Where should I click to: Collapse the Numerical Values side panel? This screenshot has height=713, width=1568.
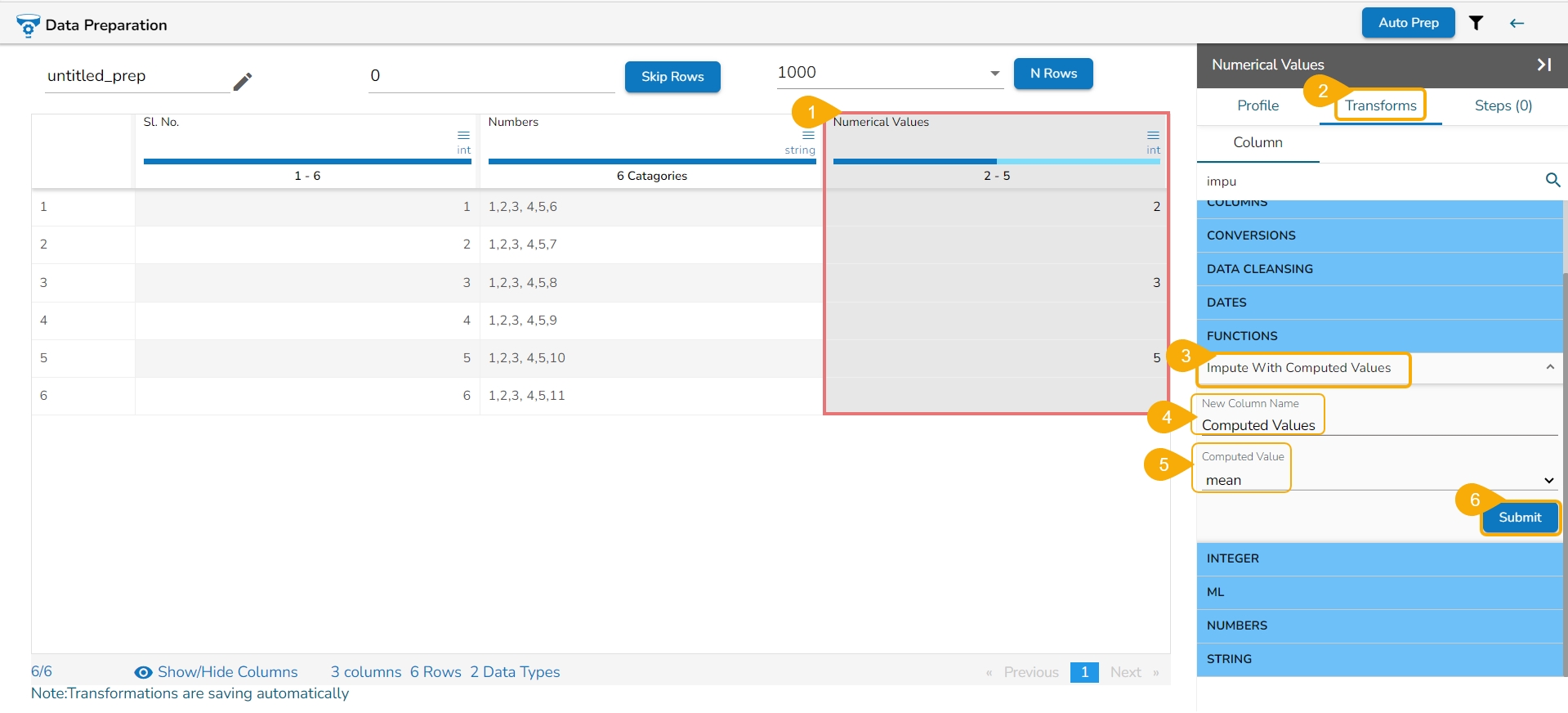1544,65
